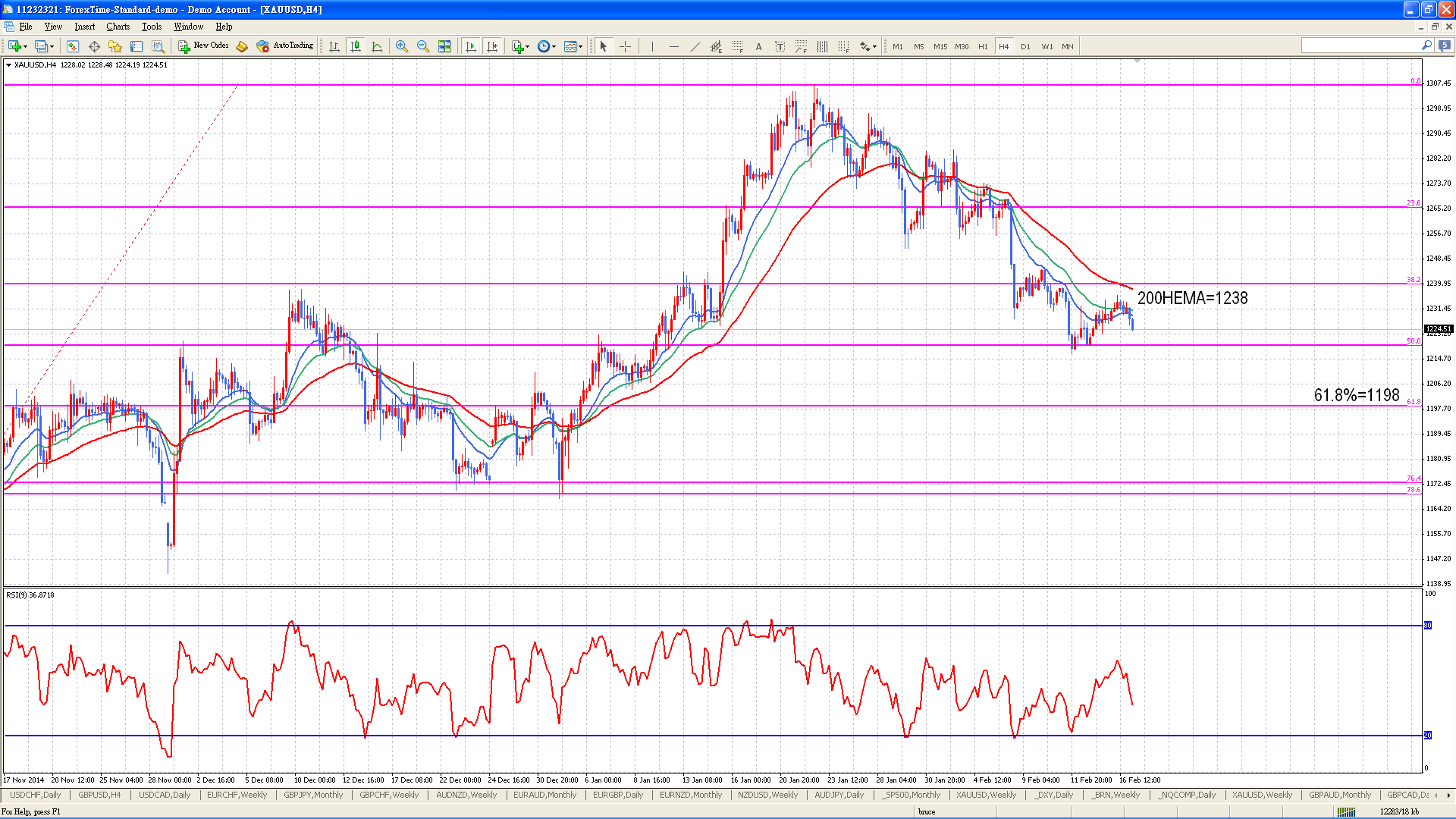
Task: Open the File menu
Action: click(26, 27)
